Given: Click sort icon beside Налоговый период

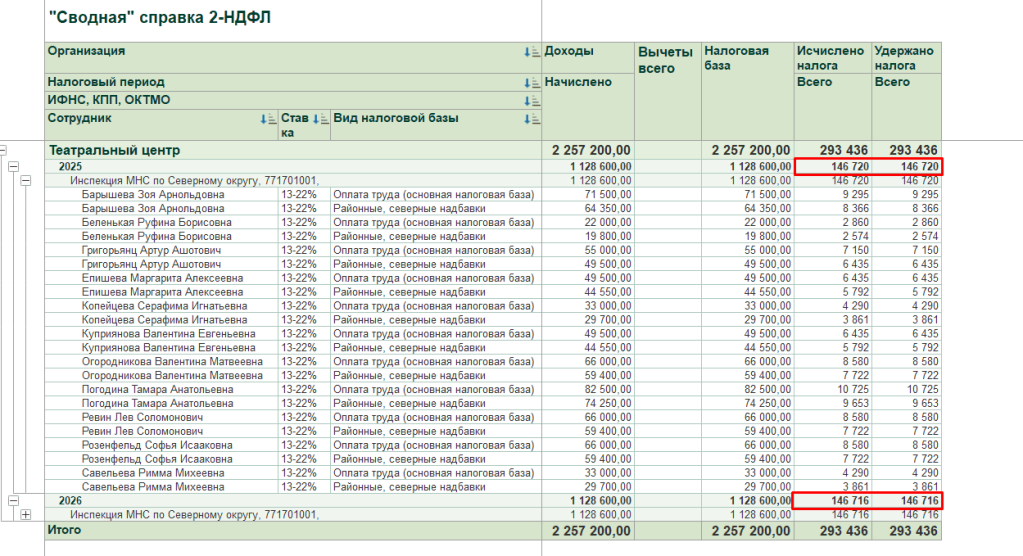Looking at the screenshot, I should [532, 83].
